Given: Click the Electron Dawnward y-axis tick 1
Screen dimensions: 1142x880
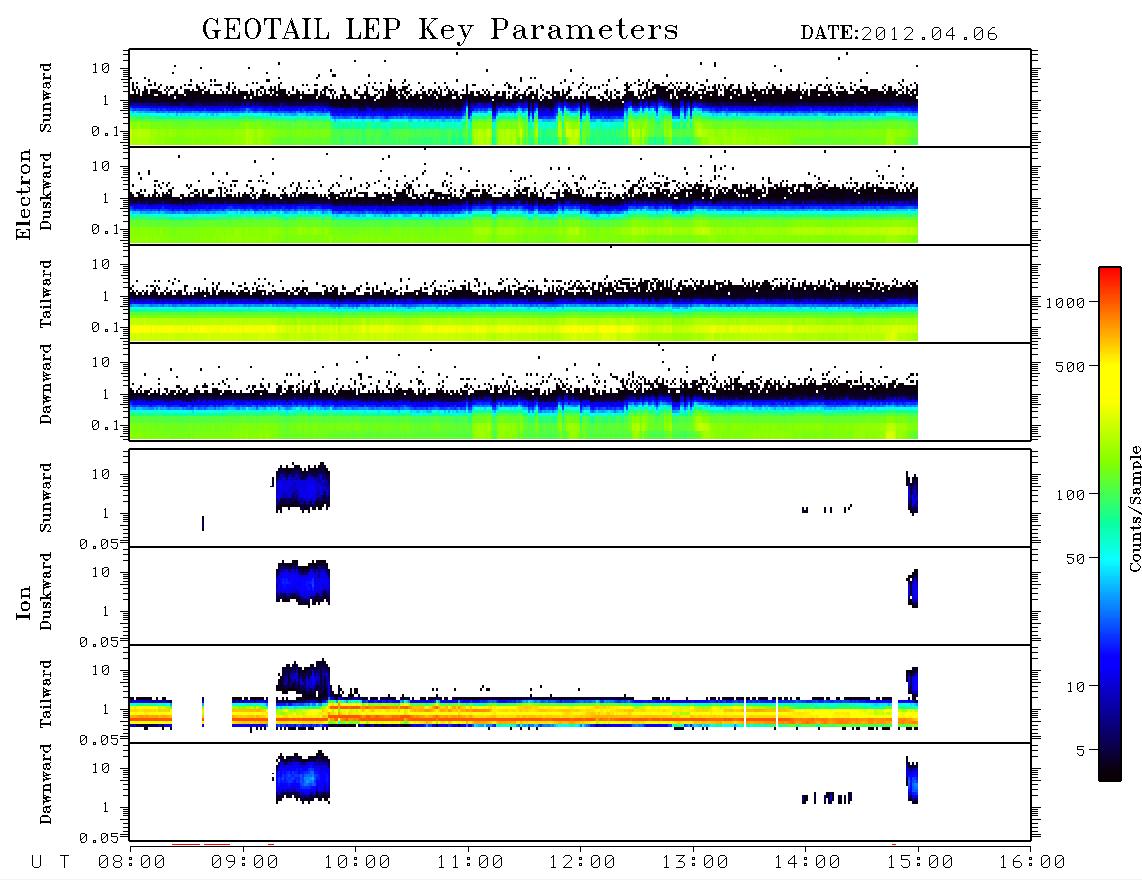Looking at the screenshot, I should click(106, 394).
